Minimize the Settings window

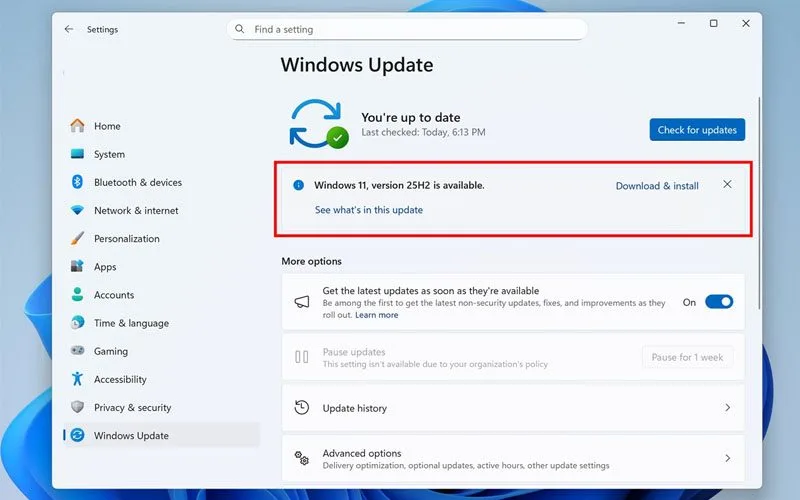pos(681,23)
